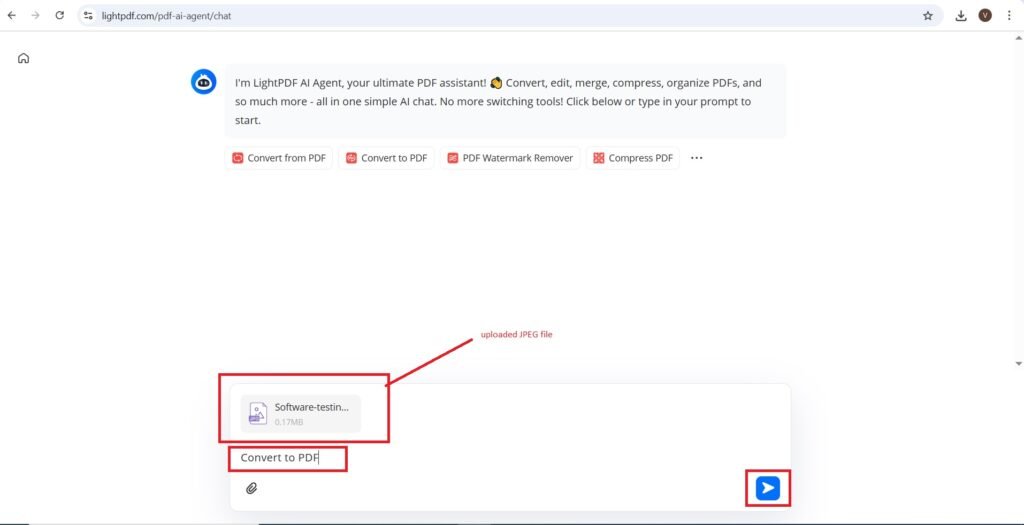
Task: Click the browser forward arrow
Action: (x=36, y=16)
